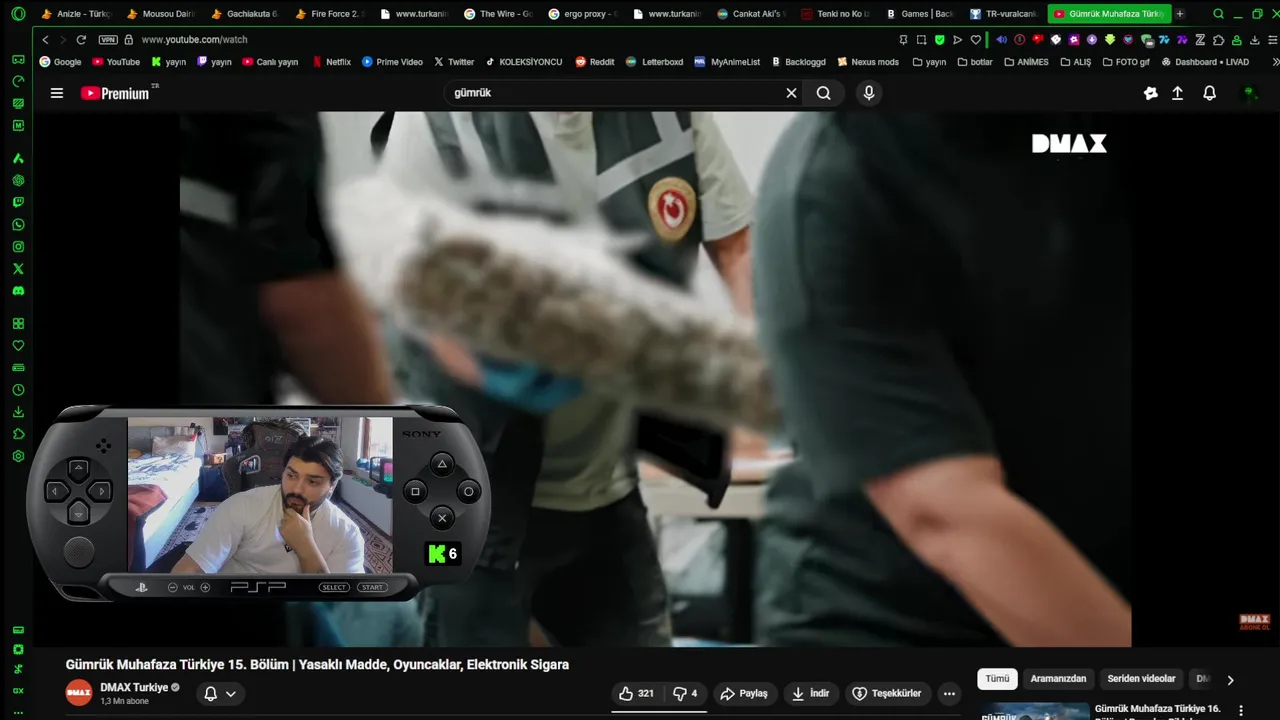
Task: Click the YouTube search input field
Action: point(615,93)
